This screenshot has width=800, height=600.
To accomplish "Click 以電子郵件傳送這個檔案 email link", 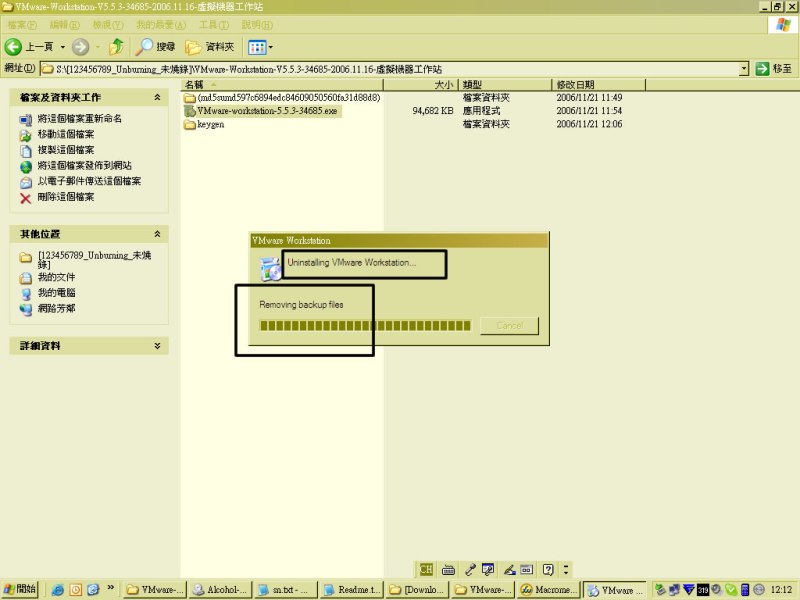I will [89, 181].
